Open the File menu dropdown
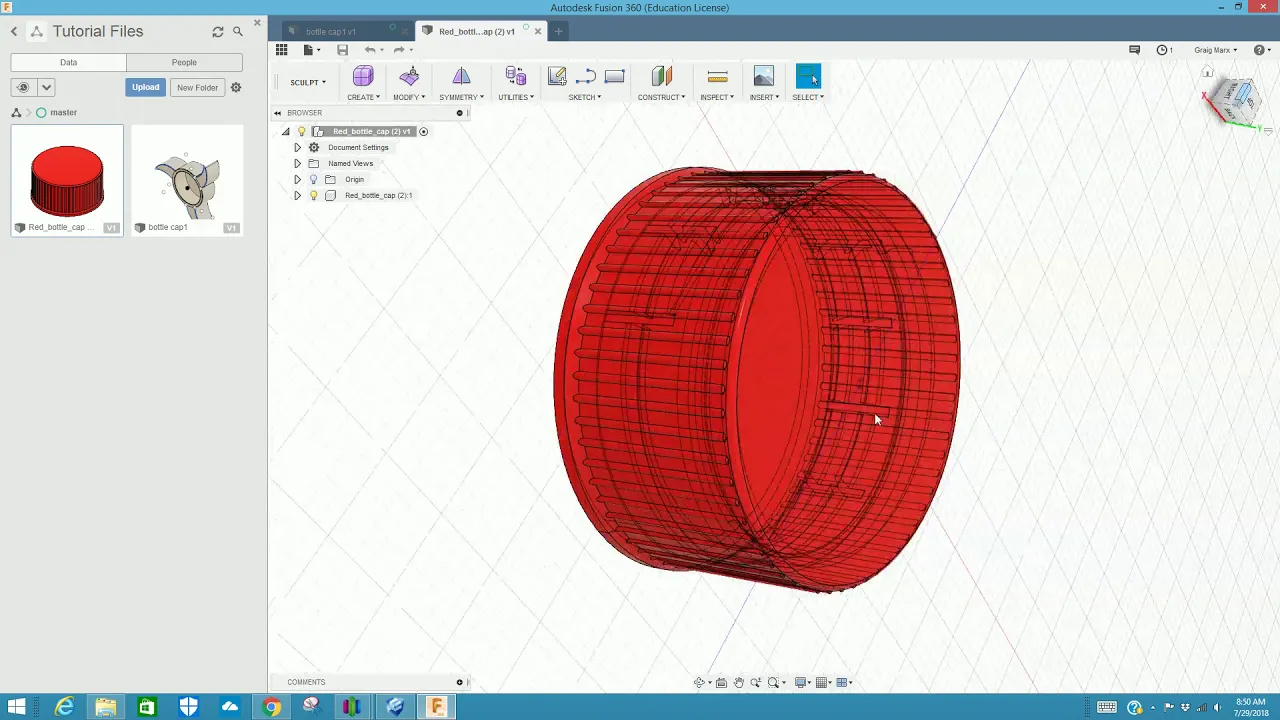1280x720 pixels. tap(312, 50)
